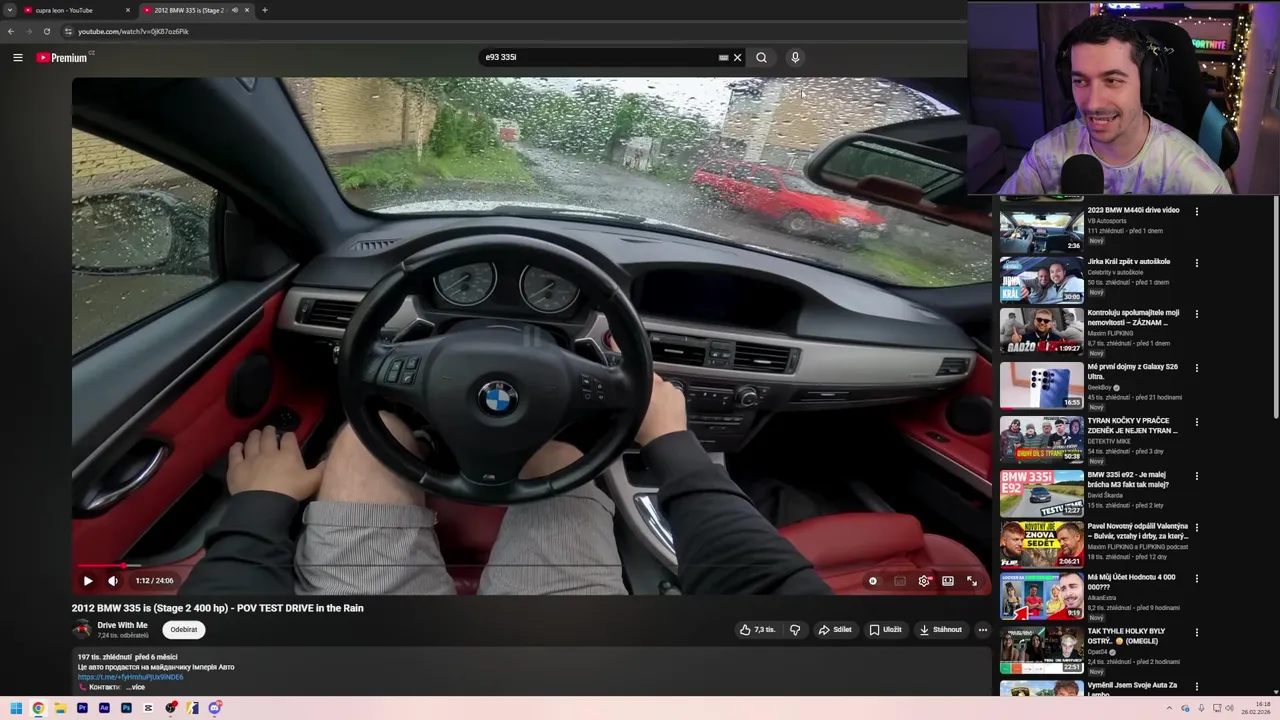Open File Explorer from the taskbar

pyautogui.click(x=60, y=708)
